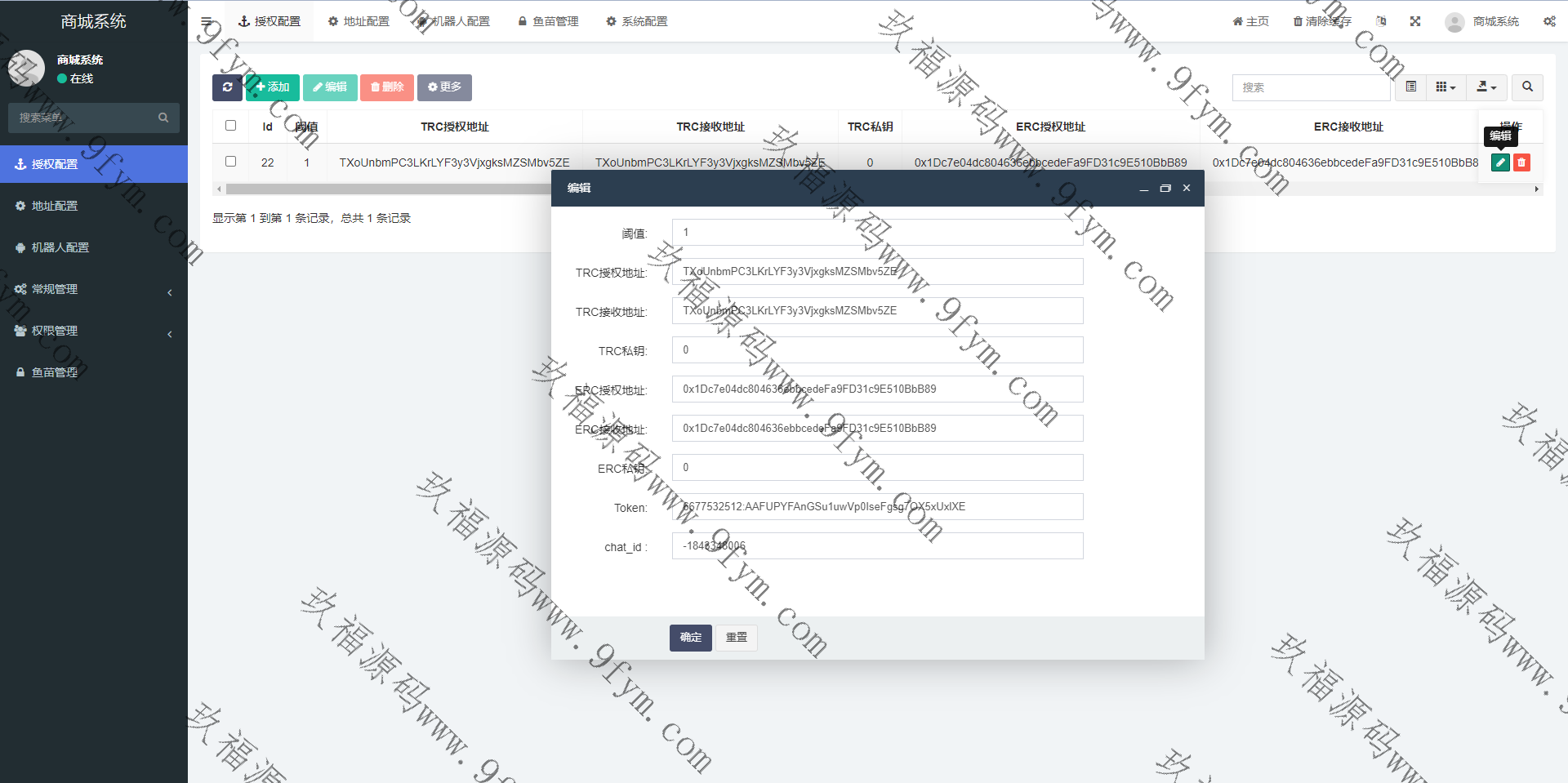Screen dimensions: 1568x783
Task: Toggle the sidebar hamburger menu icon
Action: (207, 22)
